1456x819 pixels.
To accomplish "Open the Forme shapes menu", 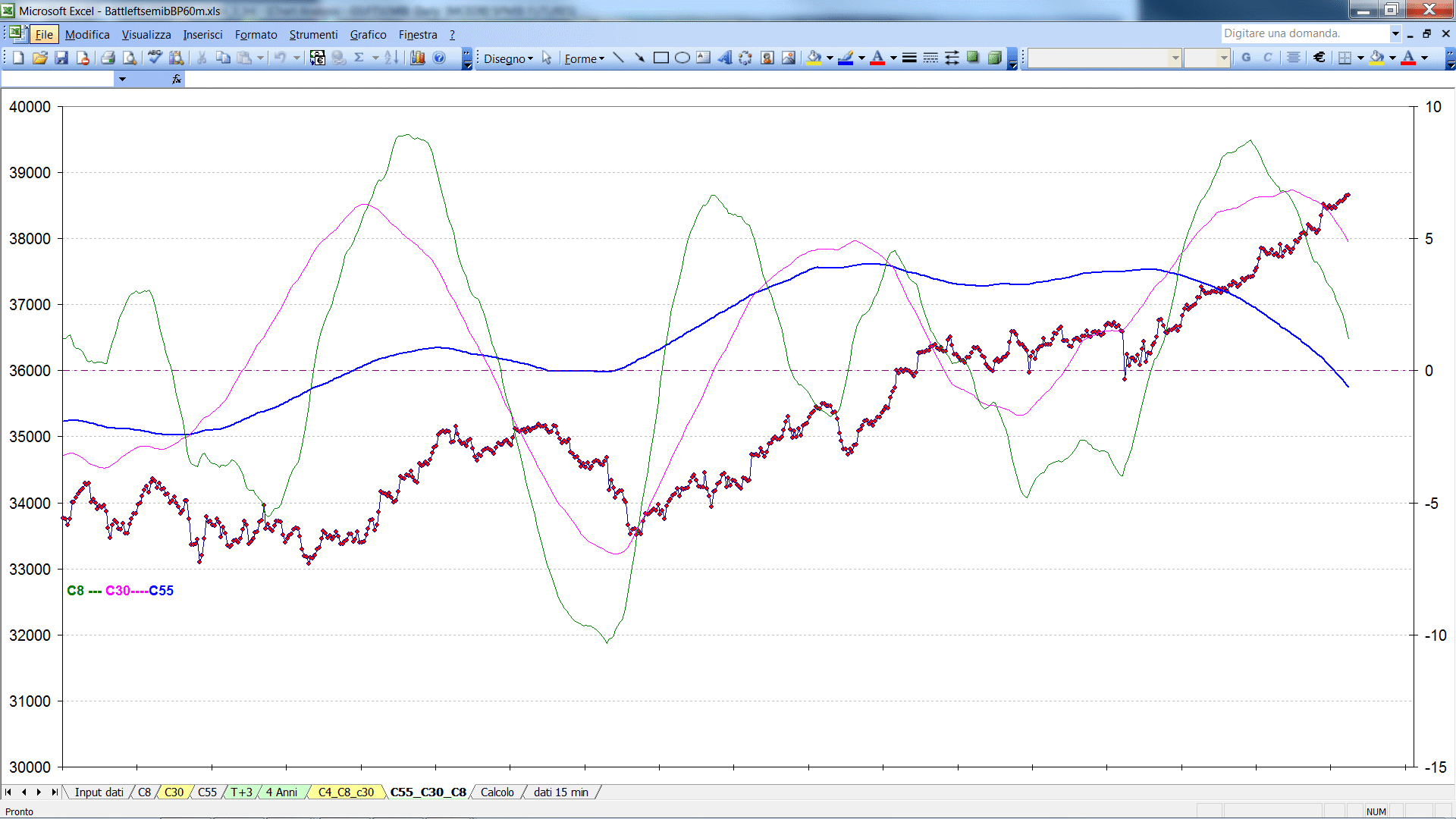I will pos(584,58).
